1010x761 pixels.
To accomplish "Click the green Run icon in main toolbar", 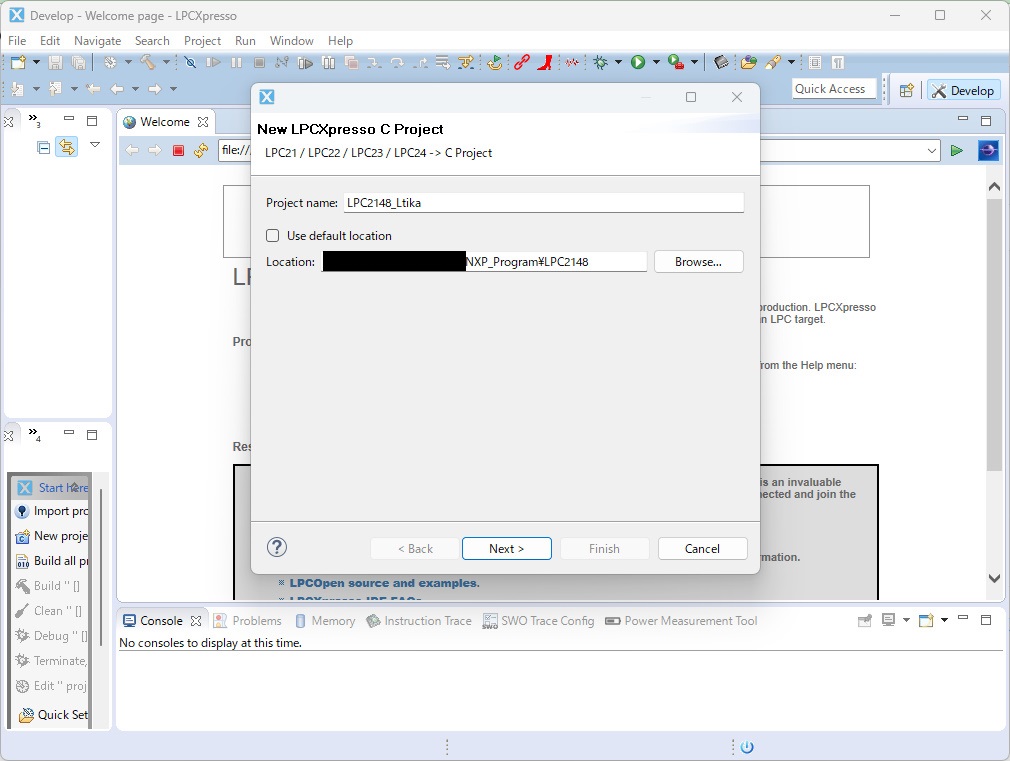I will click(x=638, y=62).
